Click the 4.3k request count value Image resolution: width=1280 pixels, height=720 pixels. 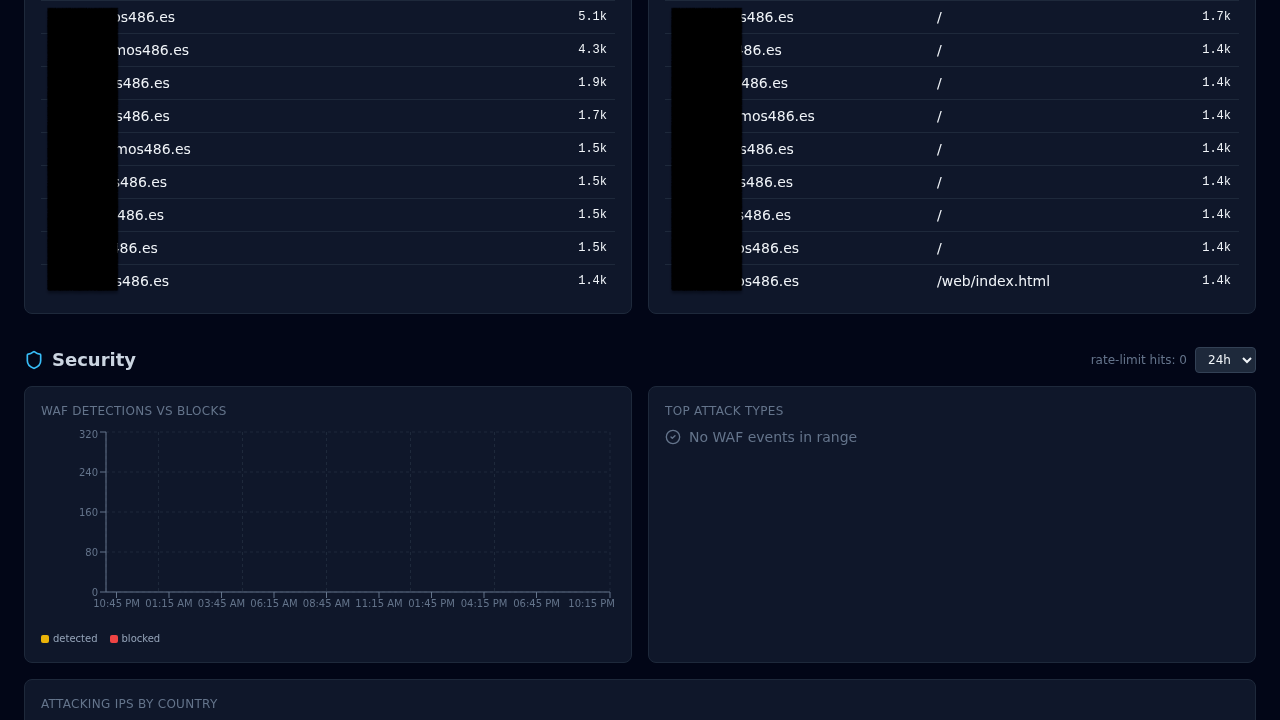point(592,50)
